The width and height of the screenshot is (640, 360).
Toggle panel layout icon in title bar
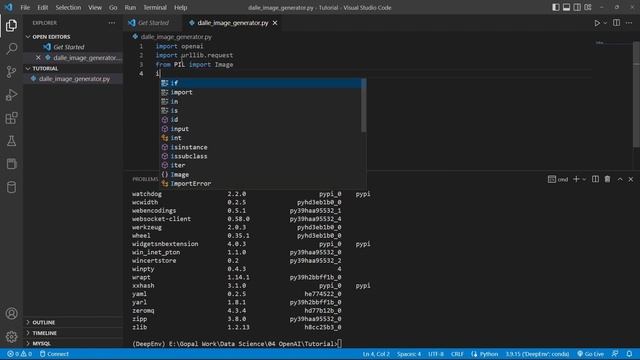566,7
